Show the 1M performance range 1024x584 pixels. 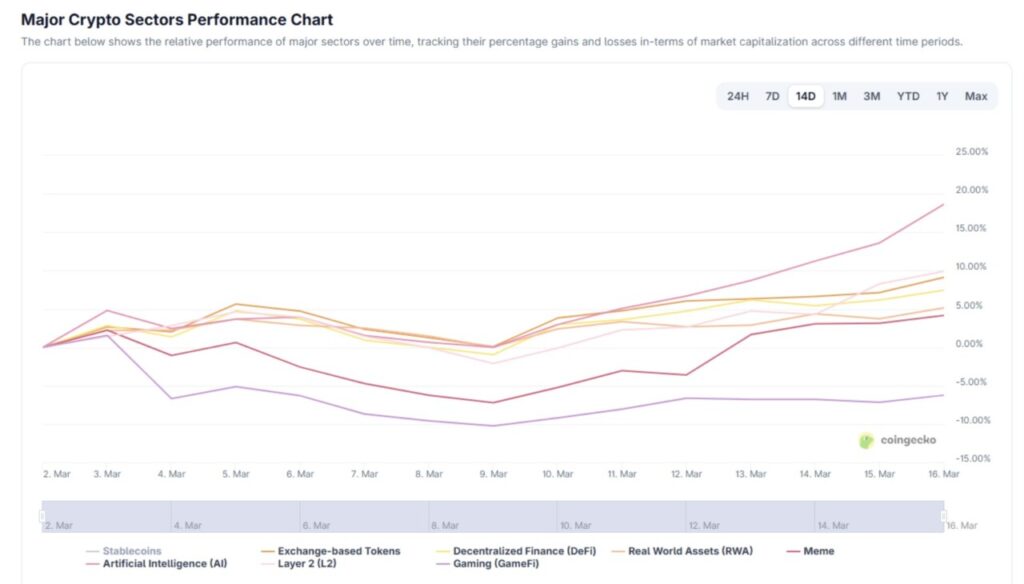point(839,96)
